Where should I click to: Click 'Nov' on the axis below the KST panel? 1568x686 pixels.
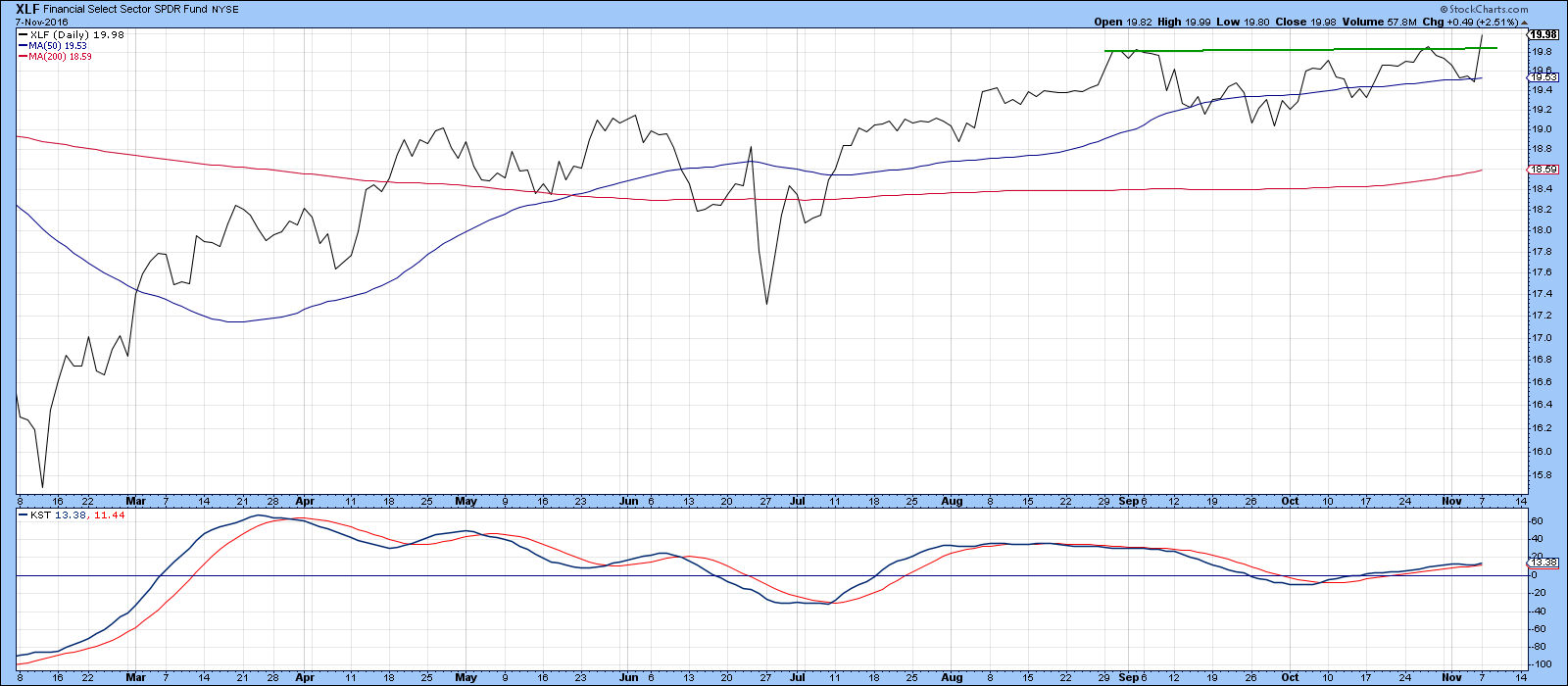(x=1451, y=677)
